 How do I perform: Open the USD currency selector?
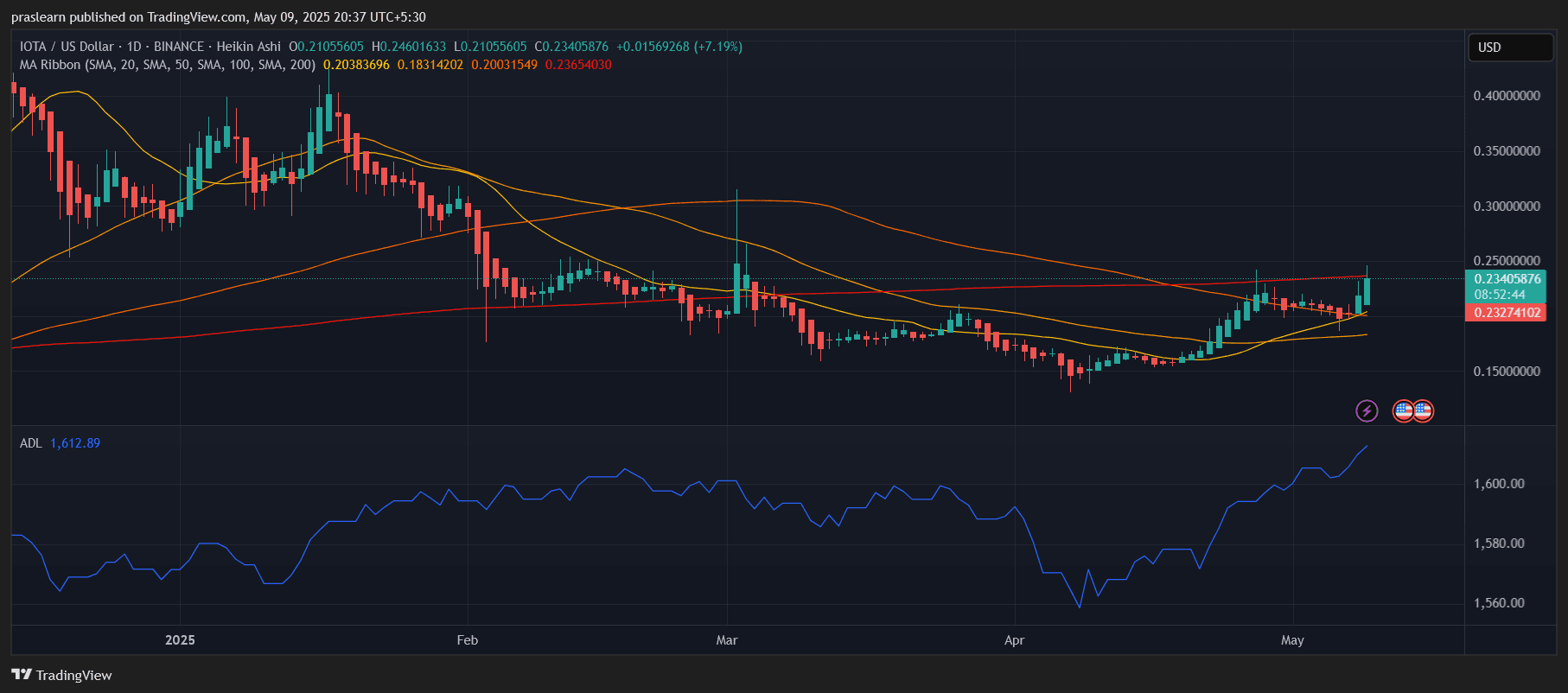point(1509,48)
